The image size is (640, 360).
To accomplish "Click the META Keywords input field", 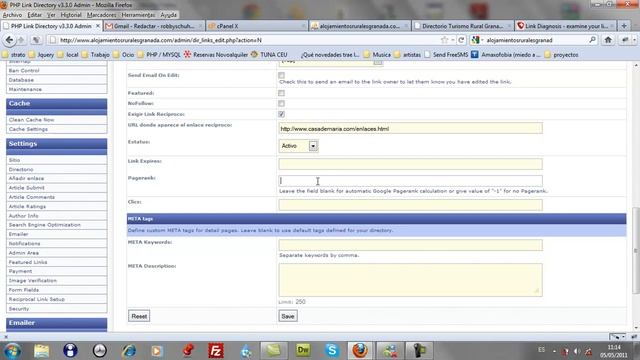I will coord(410,245).
